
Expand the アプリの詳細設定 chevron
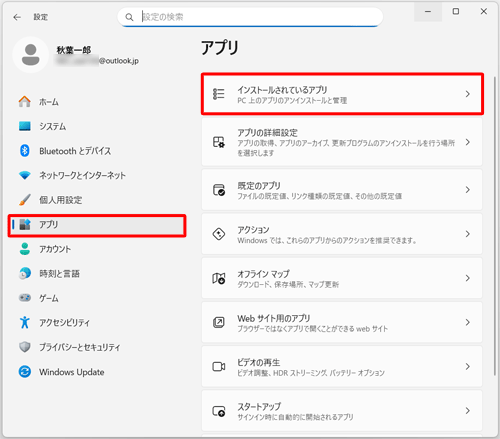coord(468,142)
